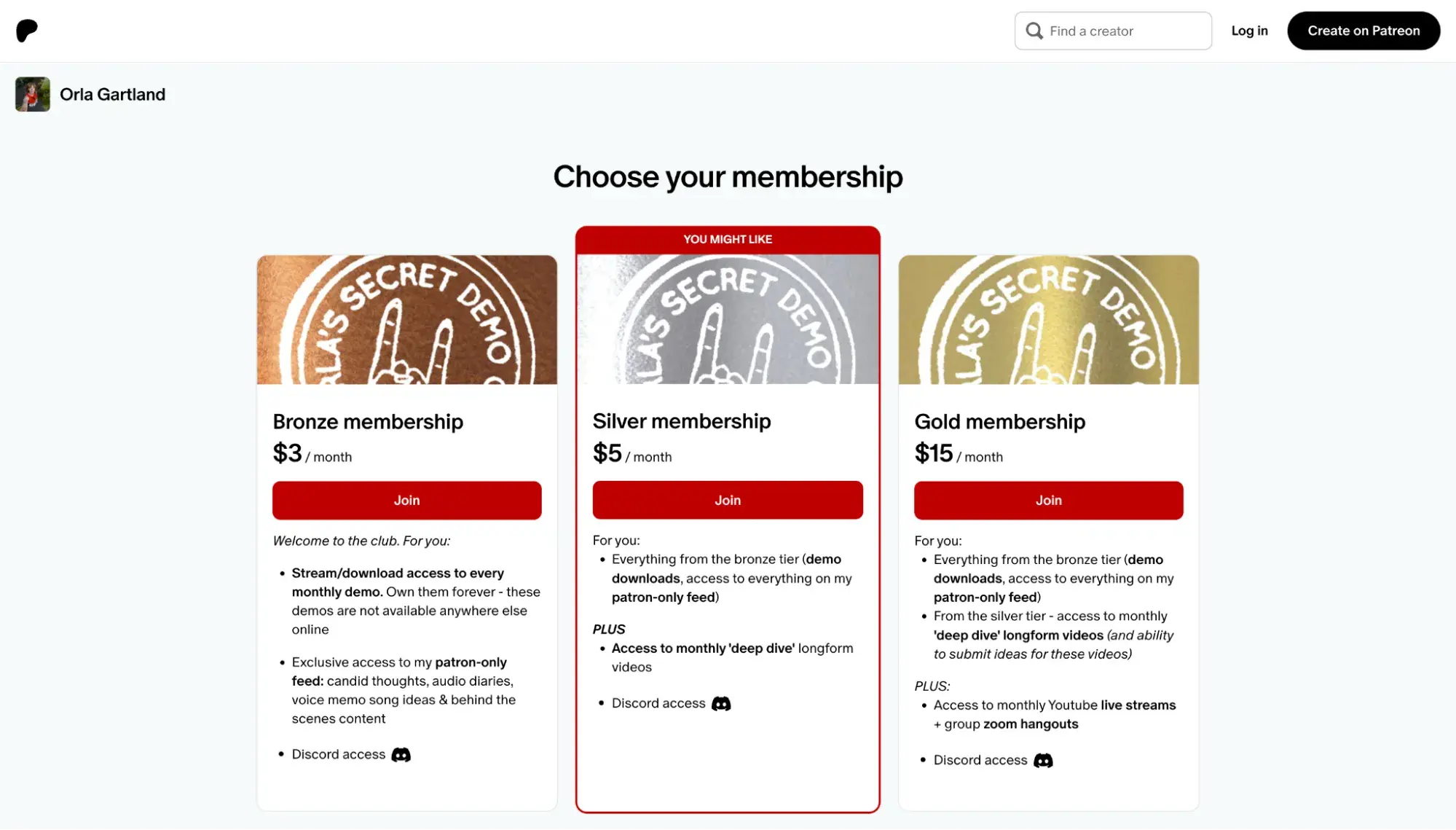Click the Patreon logo icon

point(27,31)
